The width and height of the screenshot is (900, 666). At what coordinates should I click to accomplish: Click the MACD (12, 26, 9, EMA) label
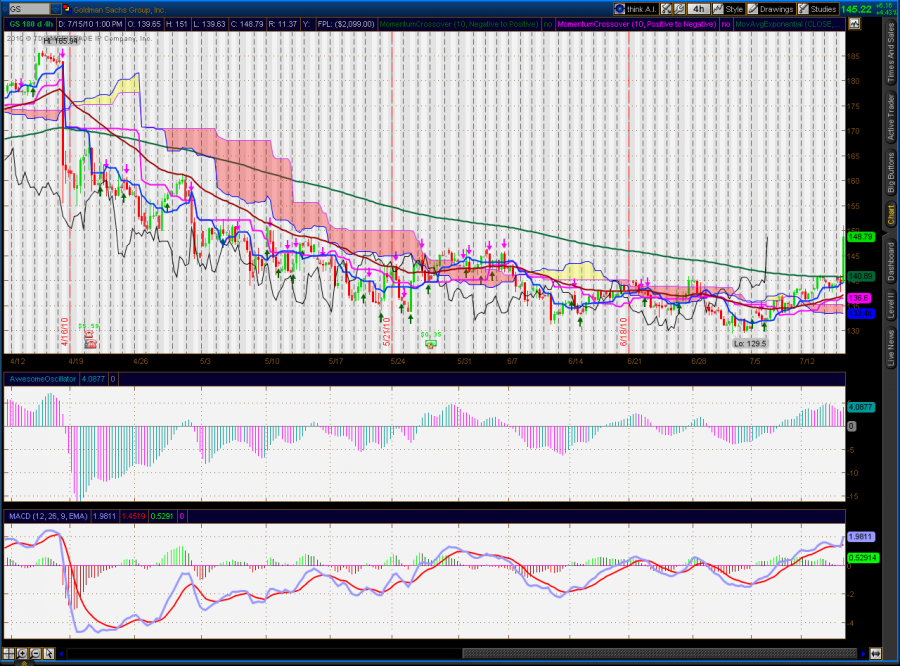point(48,516)
